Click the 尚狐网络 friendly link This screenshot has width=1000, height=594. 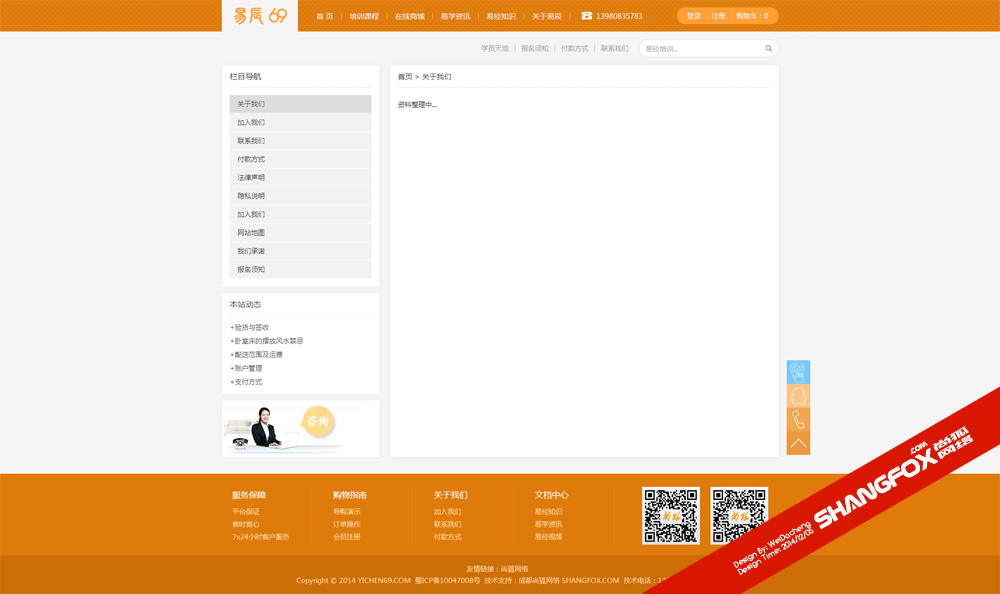(514, 569)
